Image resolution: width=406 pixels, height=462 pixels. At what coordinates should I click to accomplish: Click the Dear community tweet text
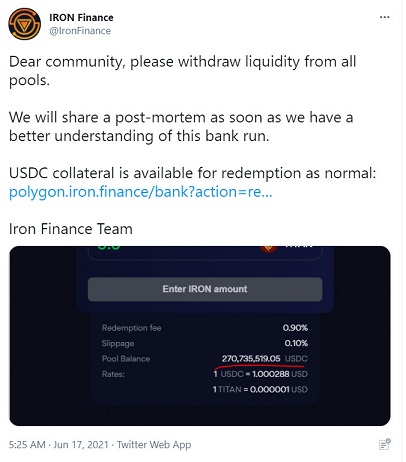[x=183, y=71]
